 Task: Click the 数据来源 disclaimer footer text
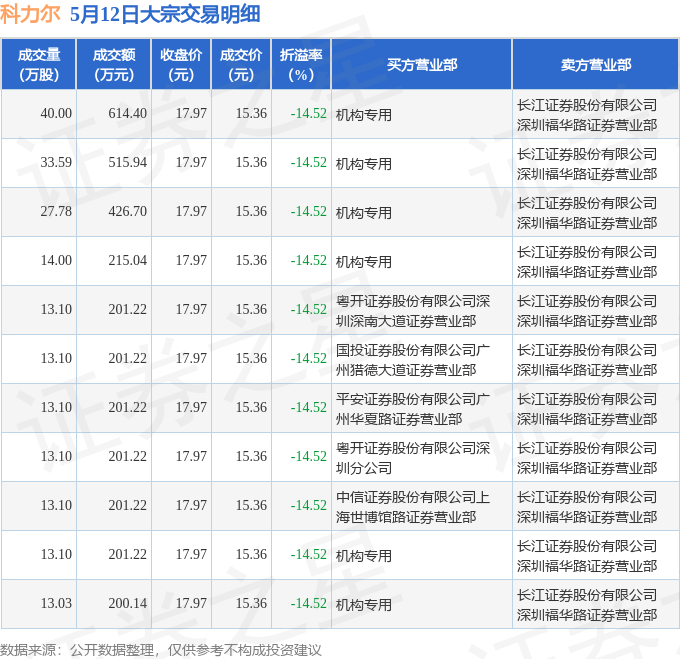160,650
